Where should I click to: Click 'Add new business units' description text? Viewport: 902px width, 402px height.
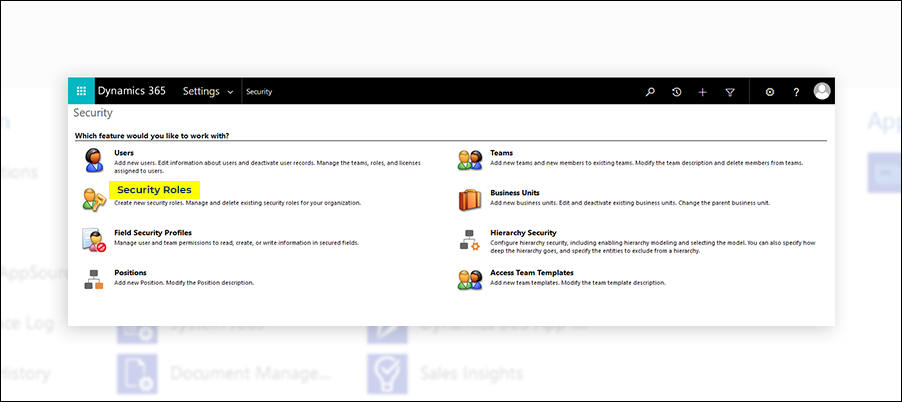click(630, 203)
